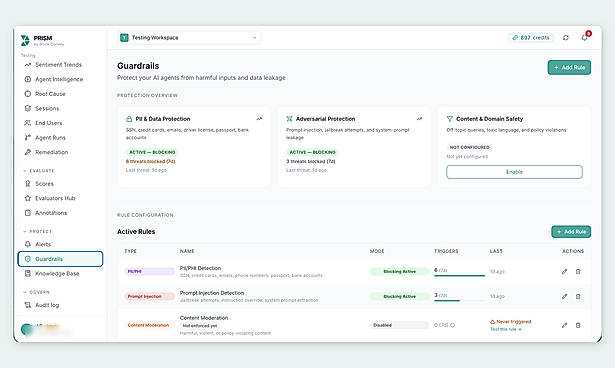The image size is (615, 368).
Task: Click Disabled mode for Content Moderation
Action: click(x=399, y=325)
